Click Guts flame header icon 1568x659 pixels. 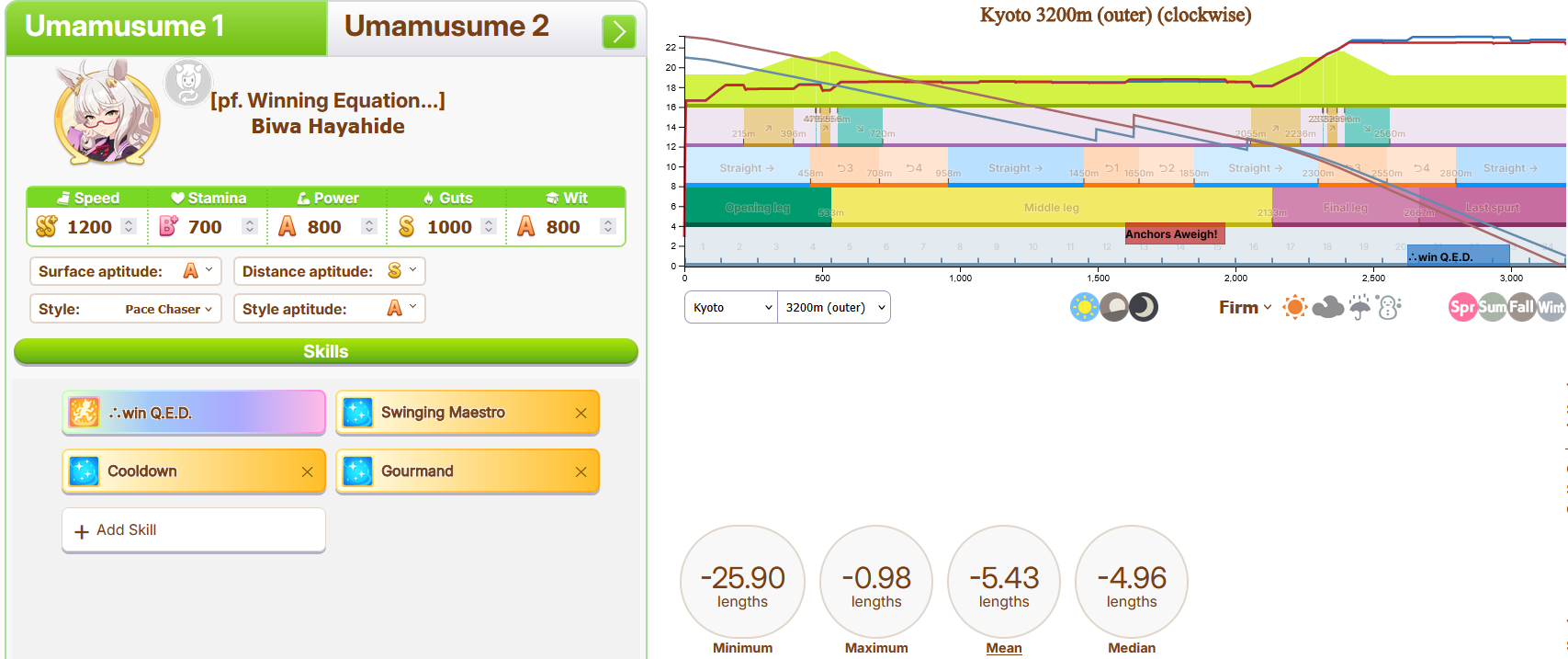428,198
